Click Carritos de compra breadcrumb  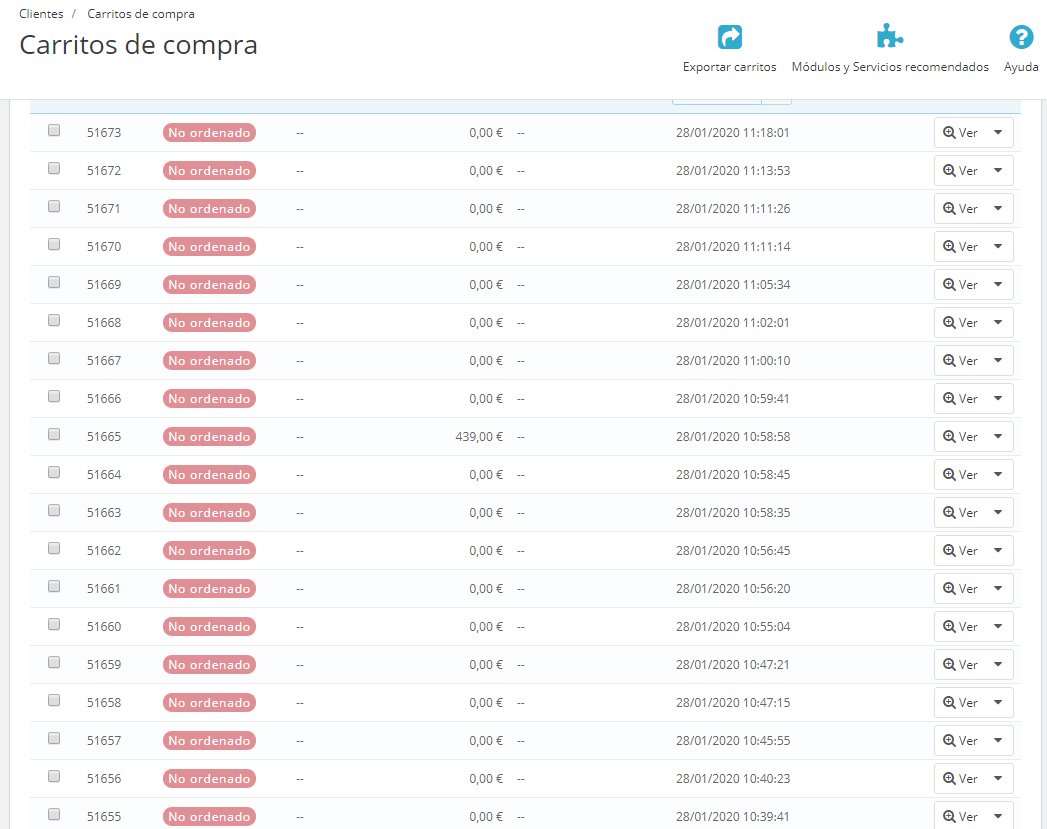(x=141, y=14)
